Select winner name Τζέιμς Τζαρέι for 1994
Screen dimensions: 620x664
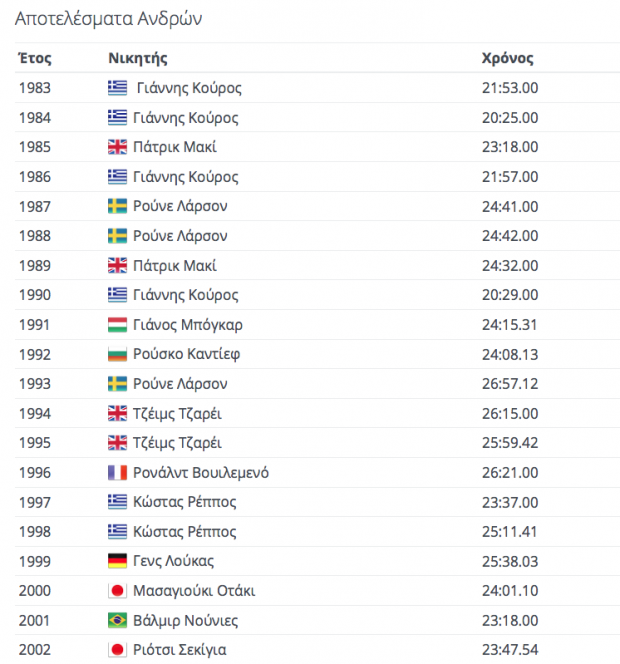point(177,414)
